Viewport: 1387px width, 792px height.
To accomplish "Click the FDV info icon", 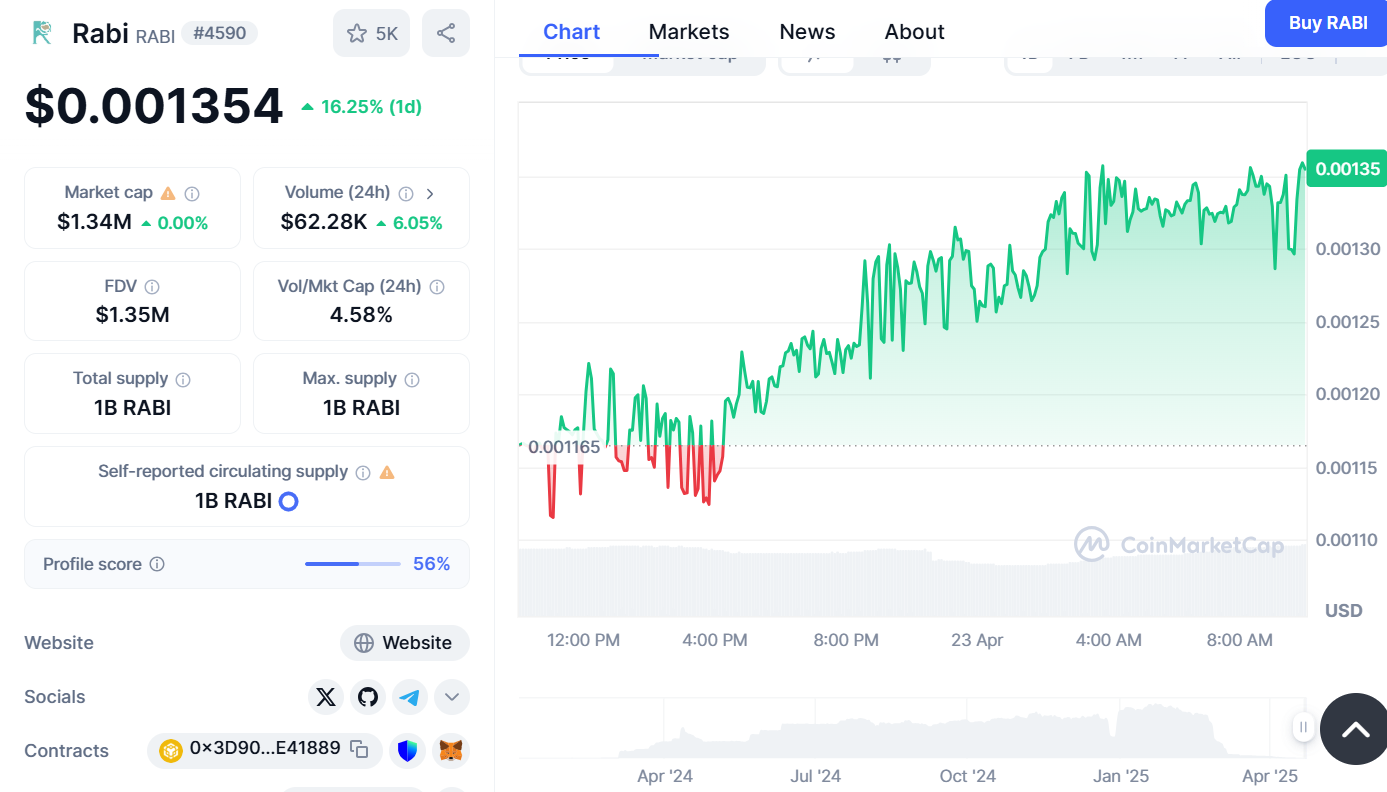I will pos(152,287).
